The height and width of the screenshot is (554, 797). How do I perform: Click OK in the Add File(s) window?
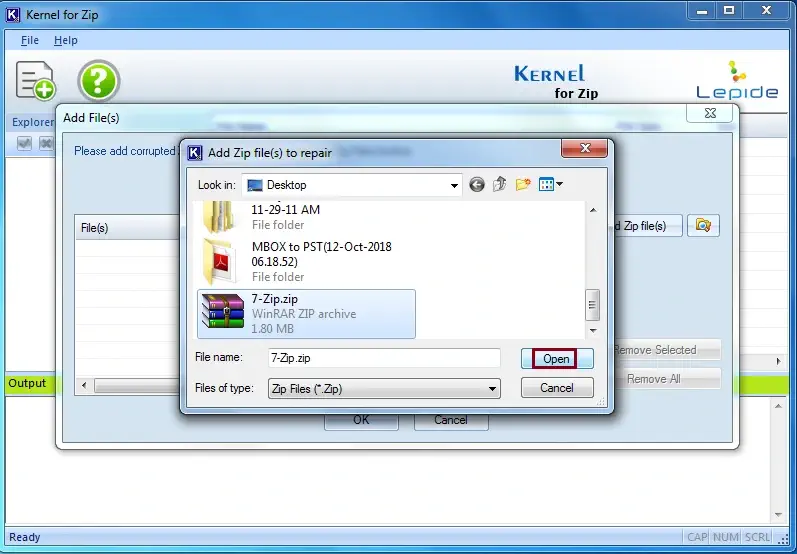pyautogui.click(x=361, y=420)
